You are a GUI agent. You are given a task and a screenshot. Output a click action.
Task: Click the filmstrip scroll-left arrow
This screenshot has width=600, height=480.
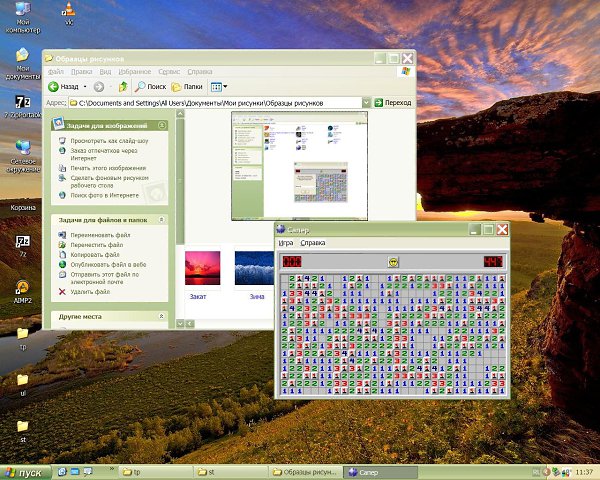[x=190, y=324]
